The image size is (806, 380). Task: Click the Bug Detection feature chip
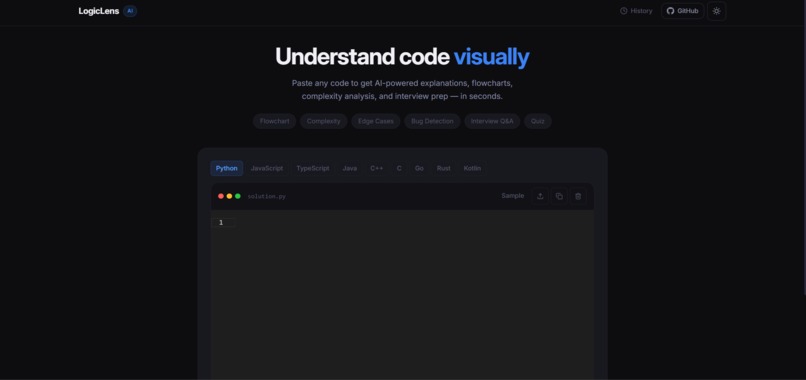click(432, 121)
